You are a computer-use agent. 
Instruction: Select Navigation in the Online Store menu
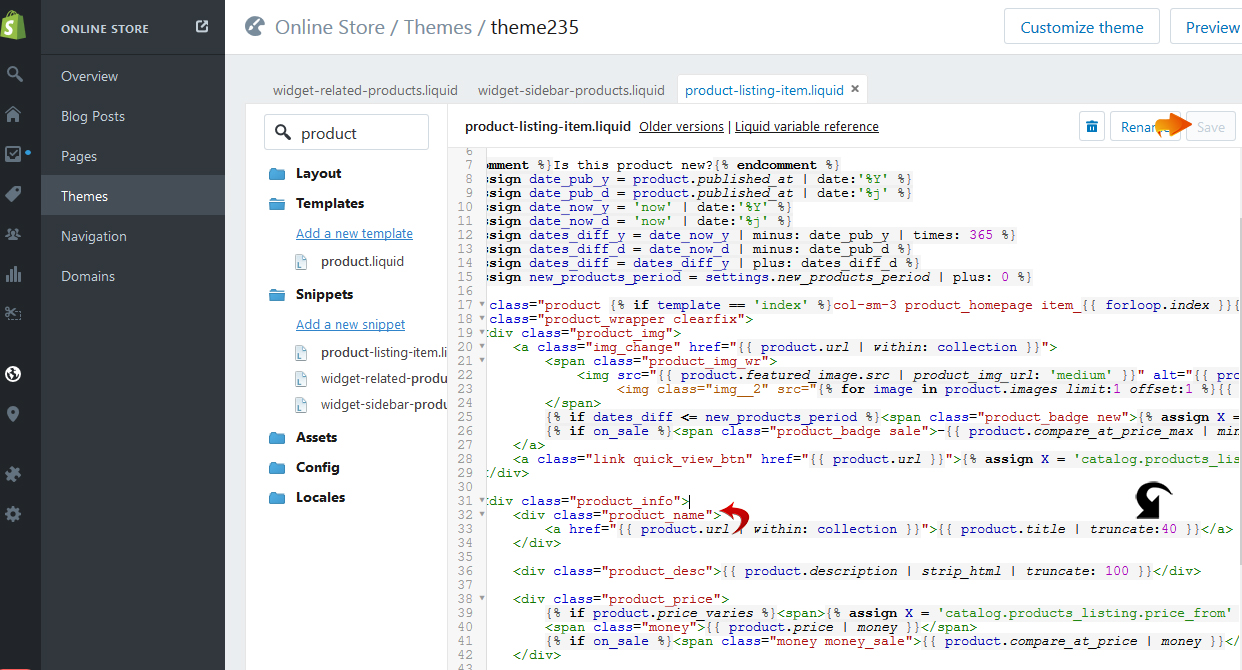click(94, 236)
